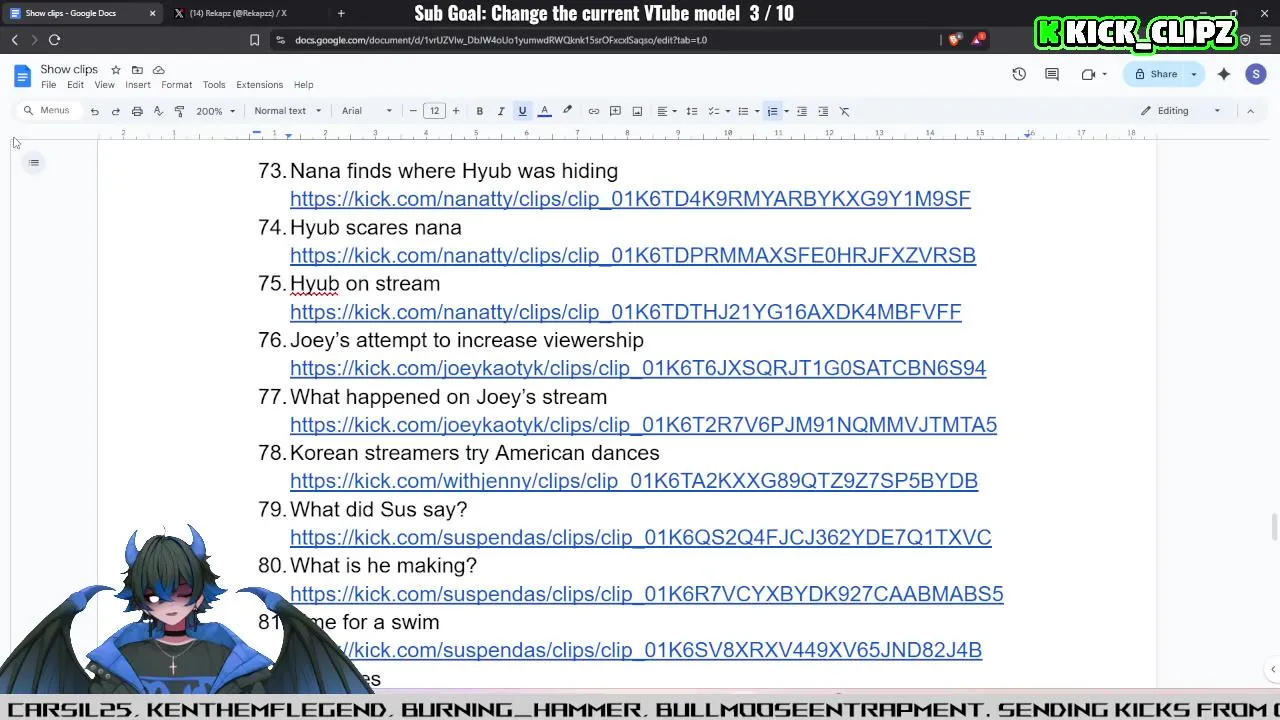Open the Help menu
The width and height of the screenshot is (1280, 720).
pos(303,85)
